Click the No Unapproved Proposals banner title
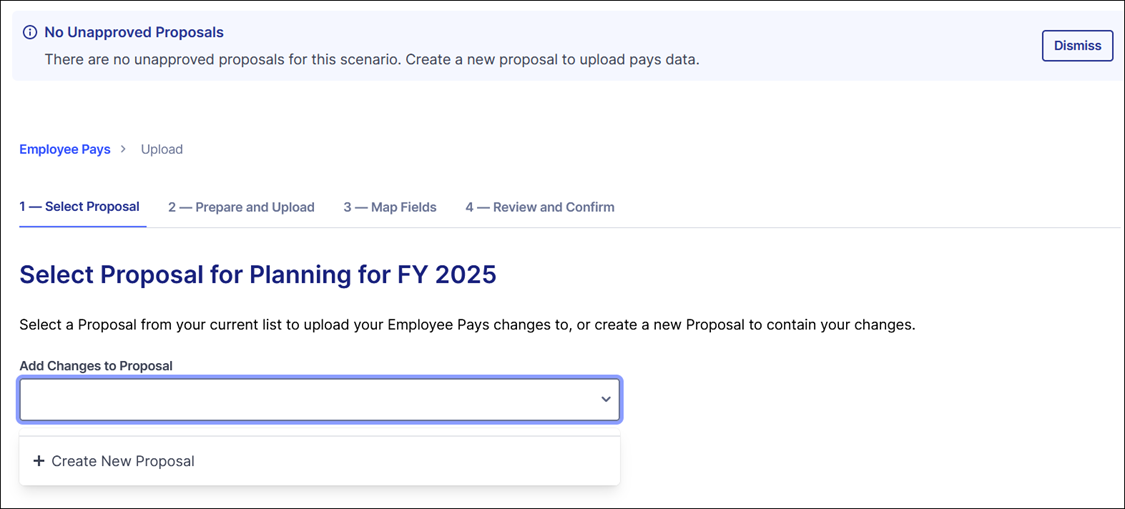Screen dimensions: 1125x509 (134, 33)
